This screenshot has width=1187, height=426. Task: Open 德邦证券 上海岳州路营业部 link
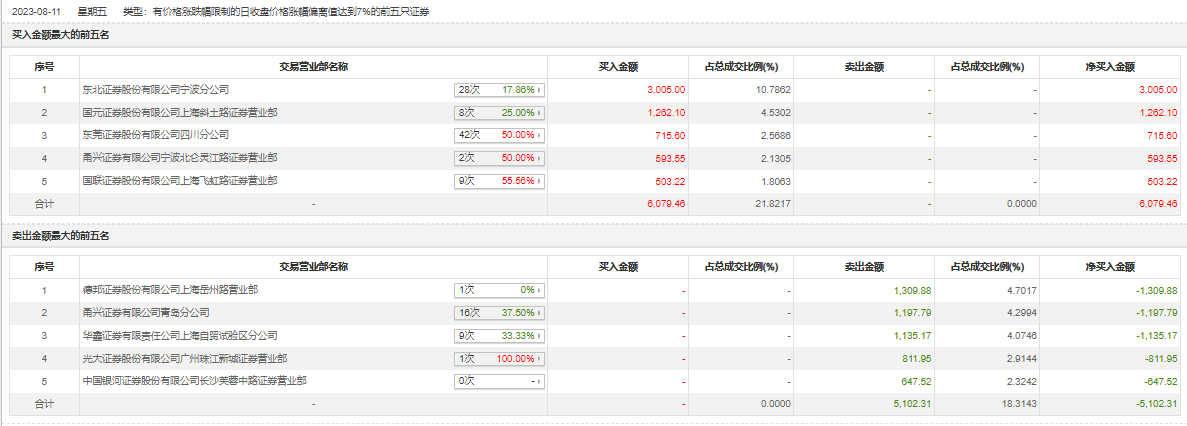[170, 290]
